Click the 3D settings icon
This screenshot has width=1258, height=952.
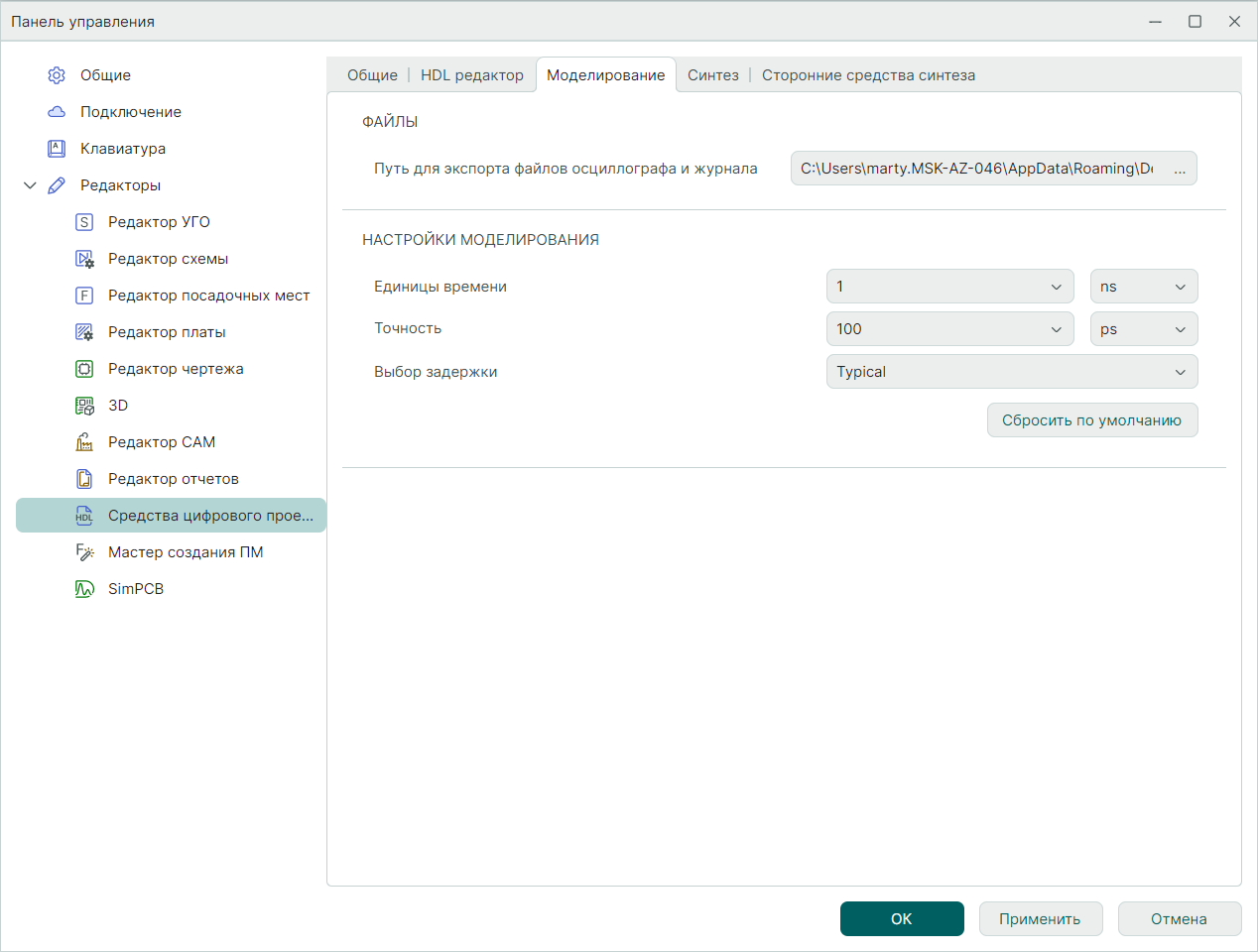coord(84,406)
